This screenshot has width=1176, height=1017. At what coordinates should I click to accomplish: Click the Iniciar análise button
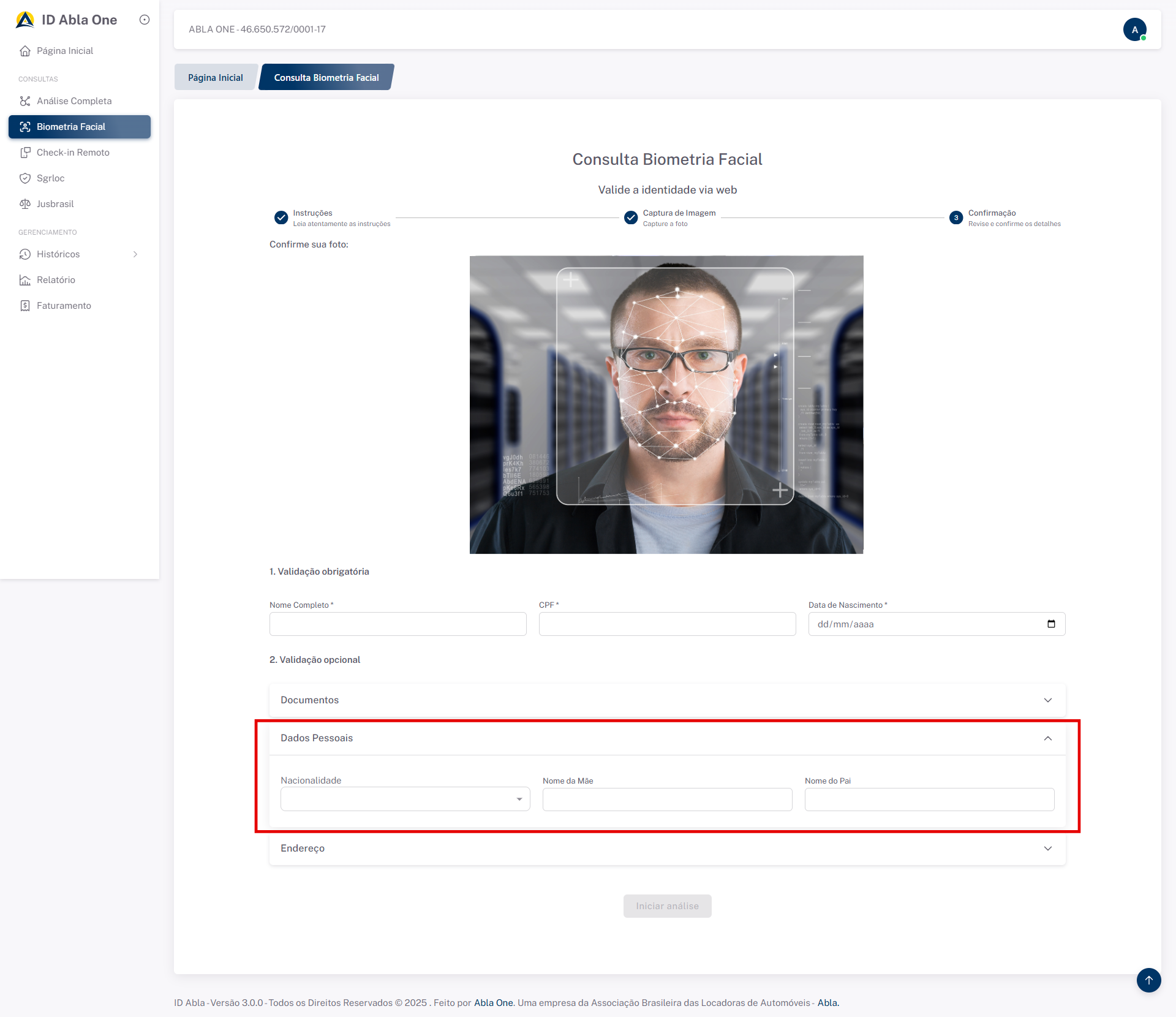[x=667, y=905]
